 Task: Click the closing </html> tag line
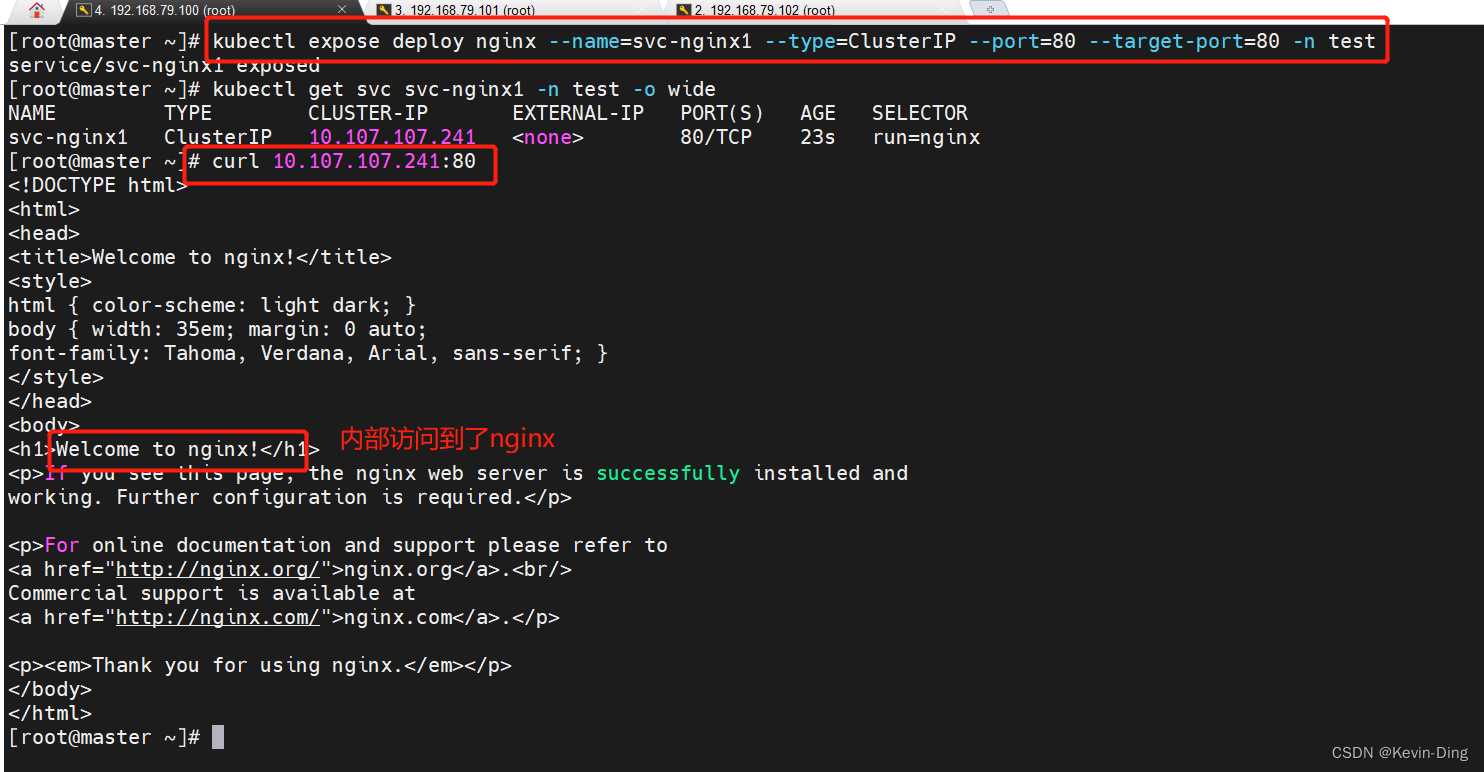[x=50, y=713]
